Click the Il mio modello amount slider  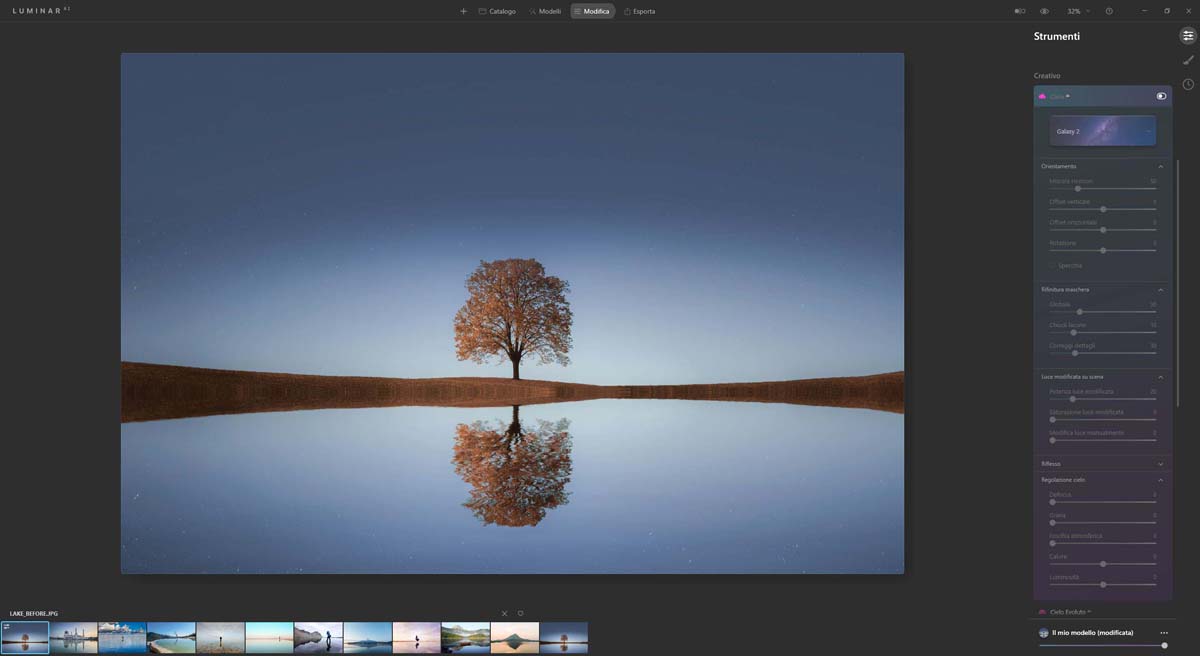(1102, 646)
